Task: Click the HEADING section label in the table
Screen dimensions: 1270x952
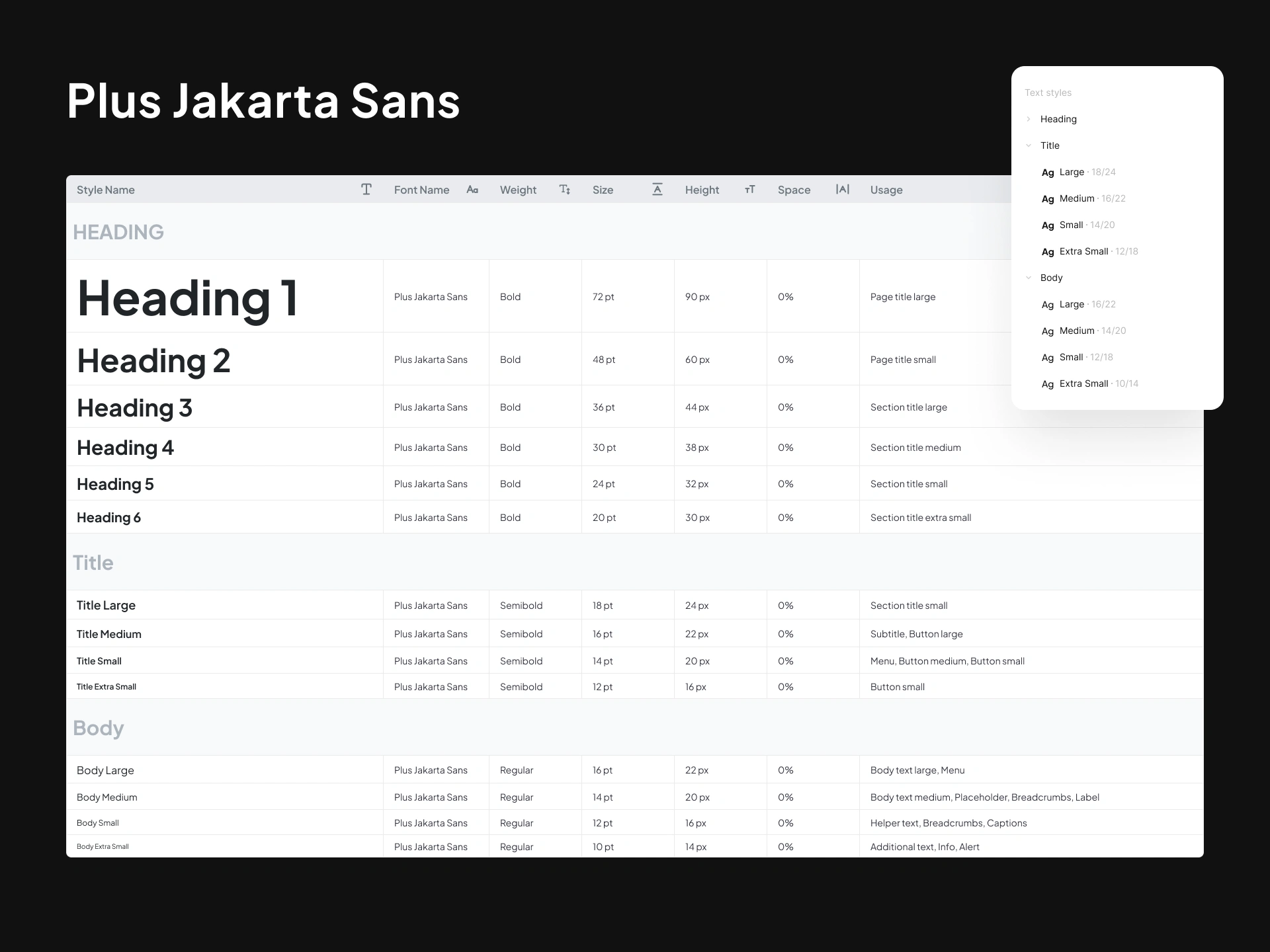Action: pyautogui.click(x=118, y=232)
